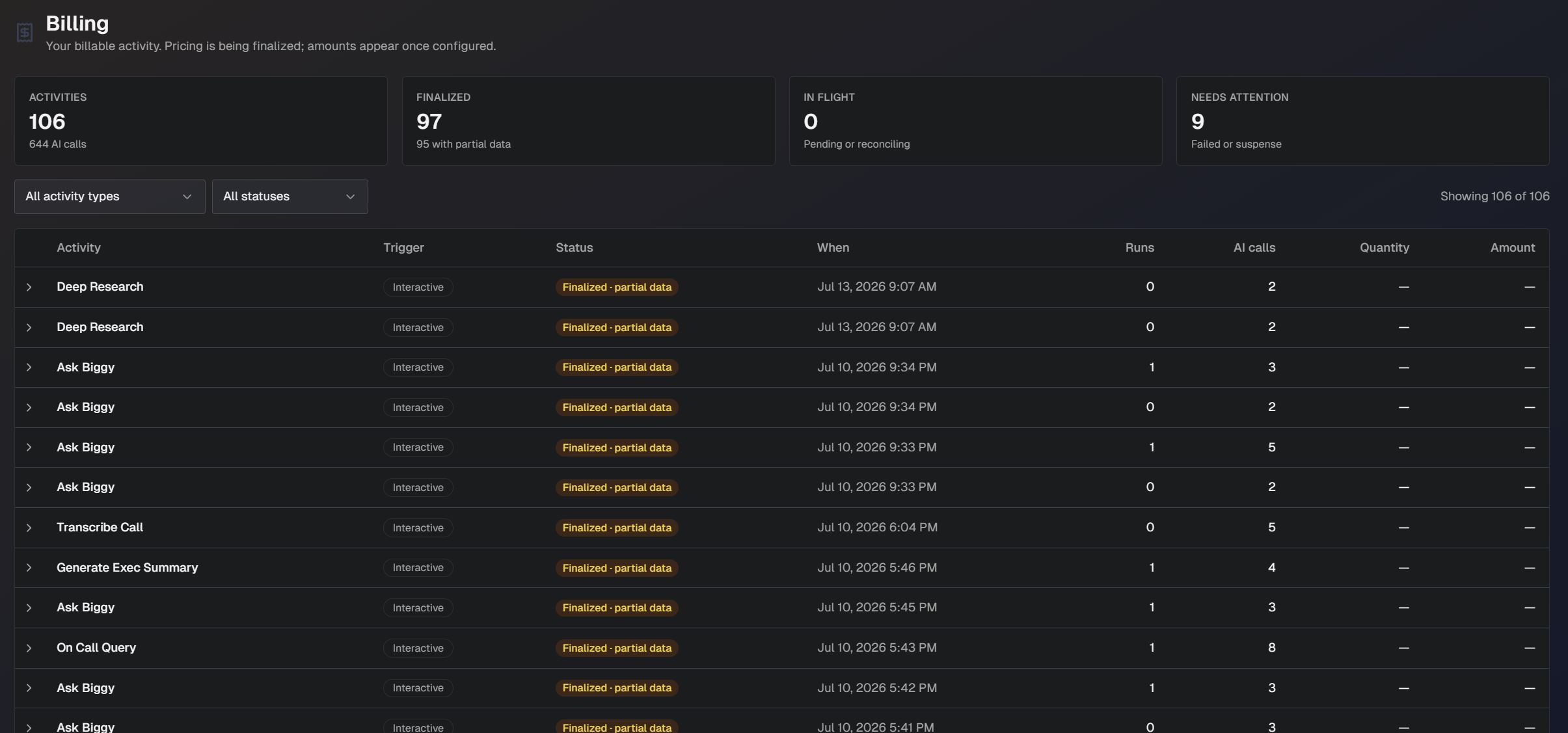This screenshot has width=1568, height=733.
Task: Expand the Ask Biggy row at 5:42 PM
Action: pyautogui.click(x=29, y=688)
